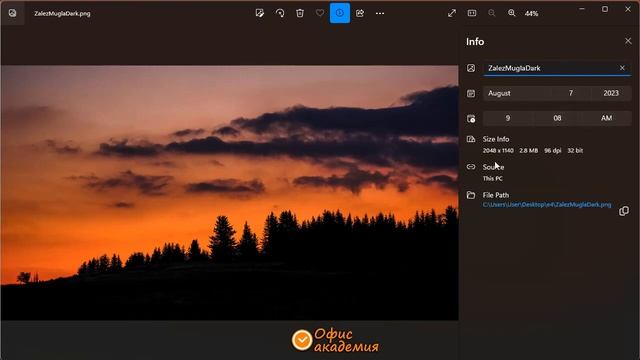Close the Photos window

[628, 9]
